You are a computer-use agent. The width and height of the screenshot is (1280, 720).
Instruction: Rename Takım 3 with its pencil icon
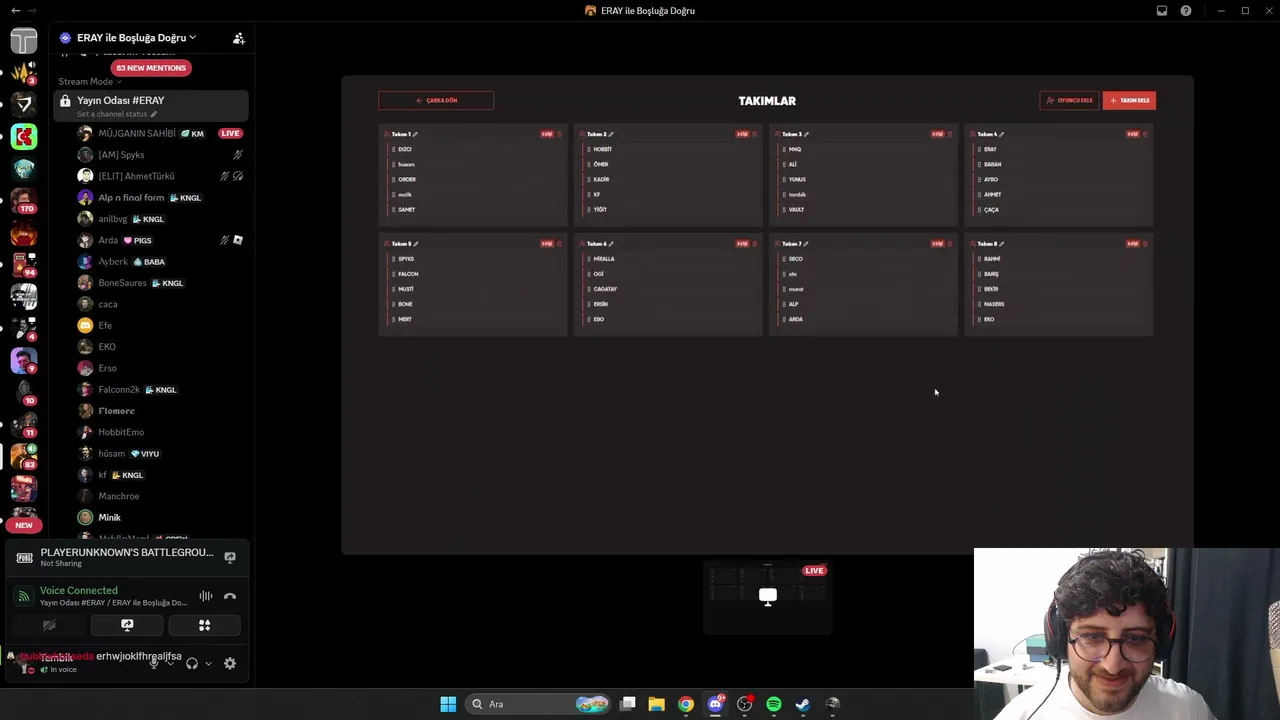pos(806,134)
